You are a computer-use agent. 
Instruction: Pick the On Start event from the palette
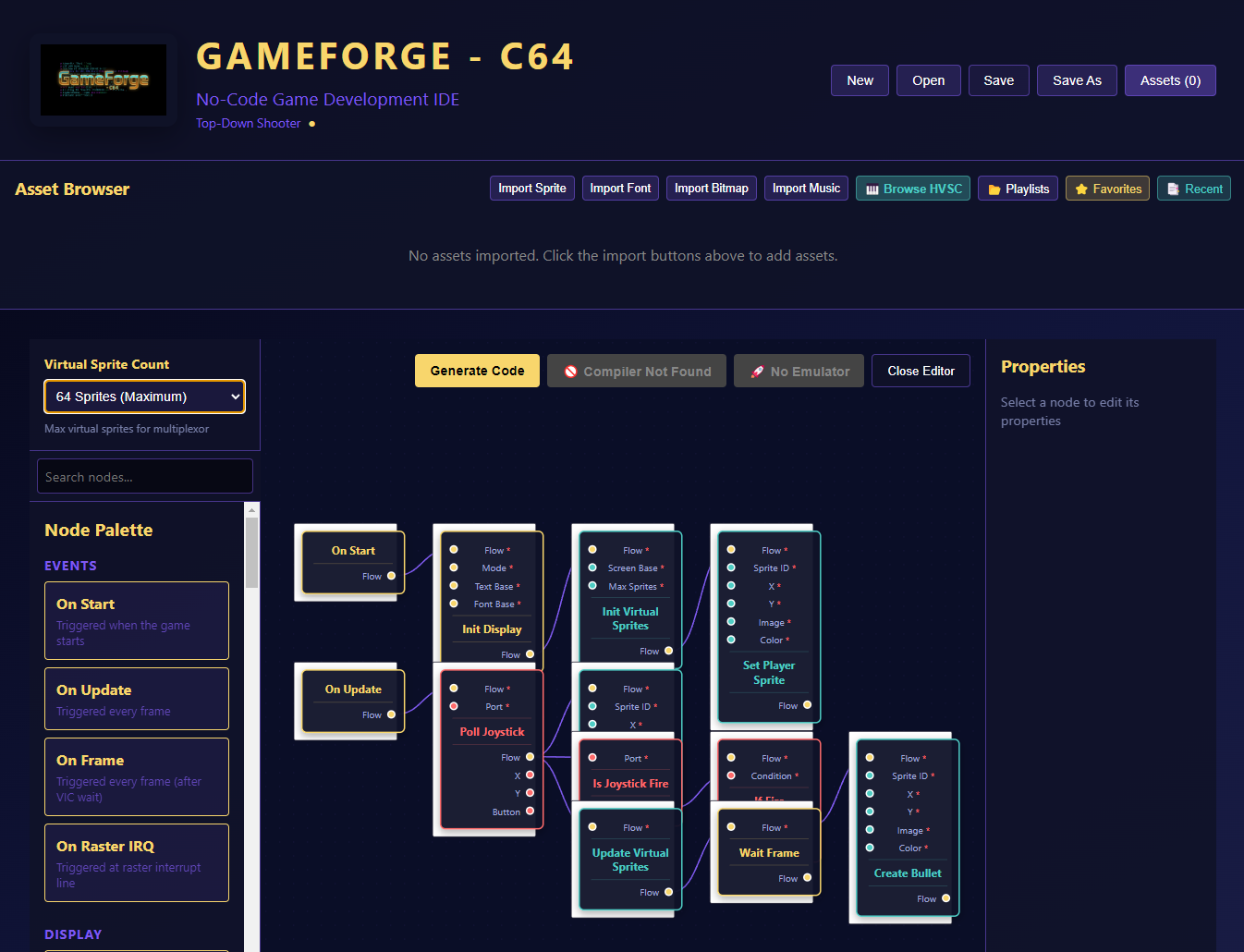coord(137,621)
